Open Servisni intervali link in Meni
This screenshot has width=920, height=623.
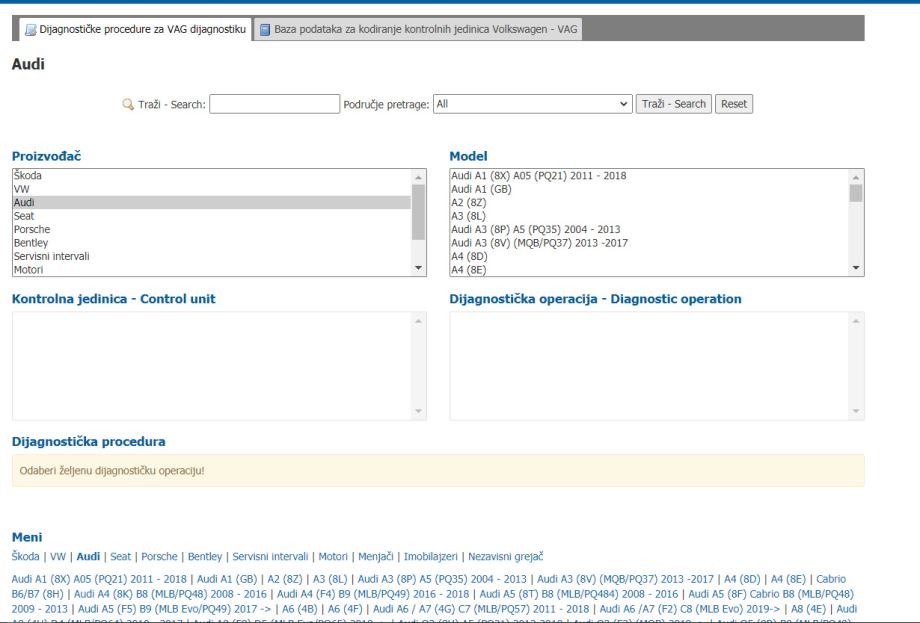coord(270,556)
